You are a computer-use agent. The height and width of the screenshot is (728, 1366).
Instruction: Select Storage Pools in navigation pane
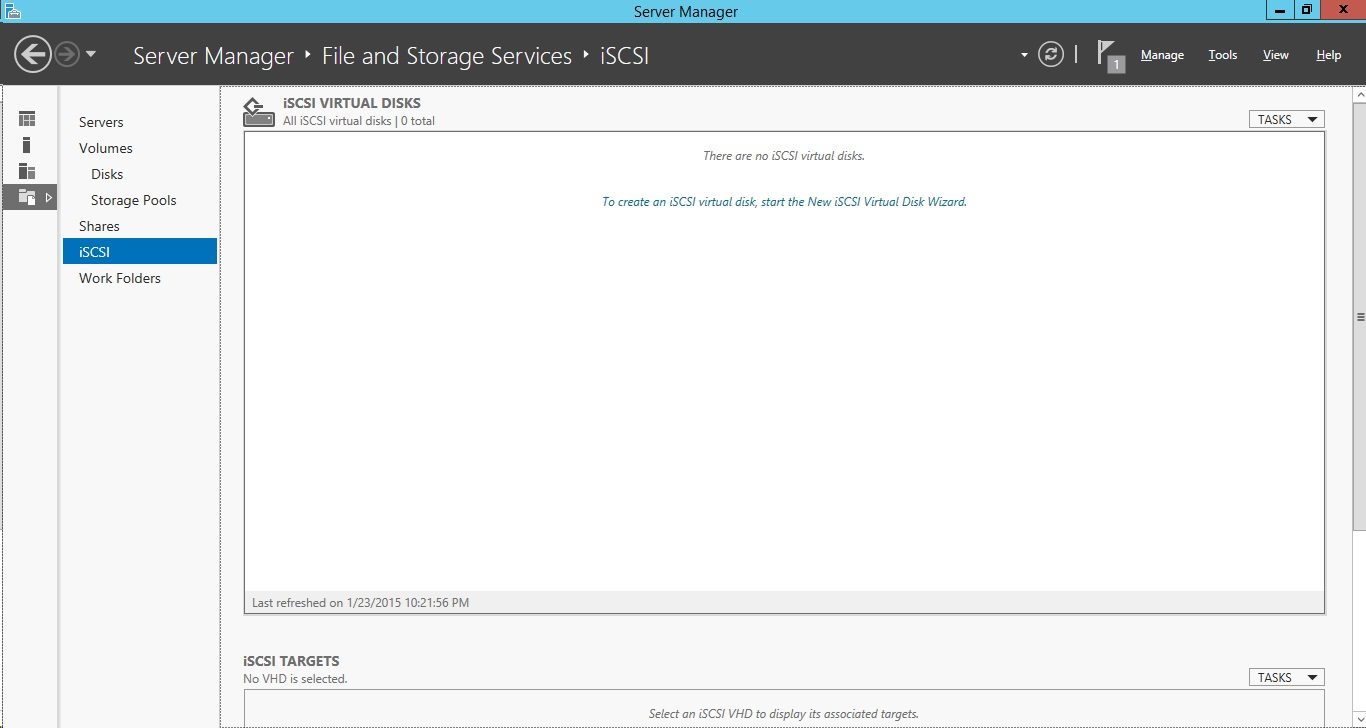pyautogui.click(x=133, y=200)
